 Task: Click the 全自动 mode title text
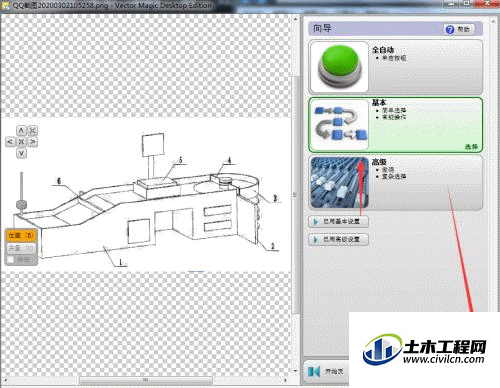383,50
